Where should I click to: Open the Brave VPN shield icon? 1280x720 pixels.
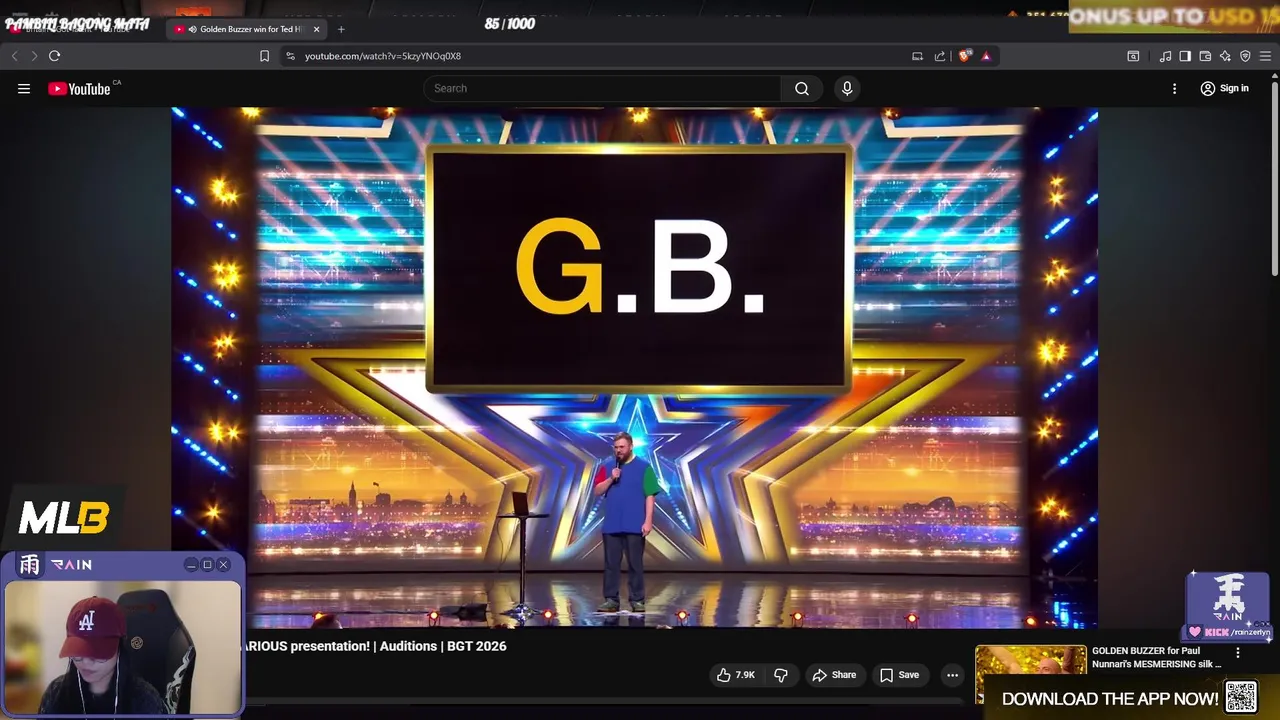(x=1245, y=56)
